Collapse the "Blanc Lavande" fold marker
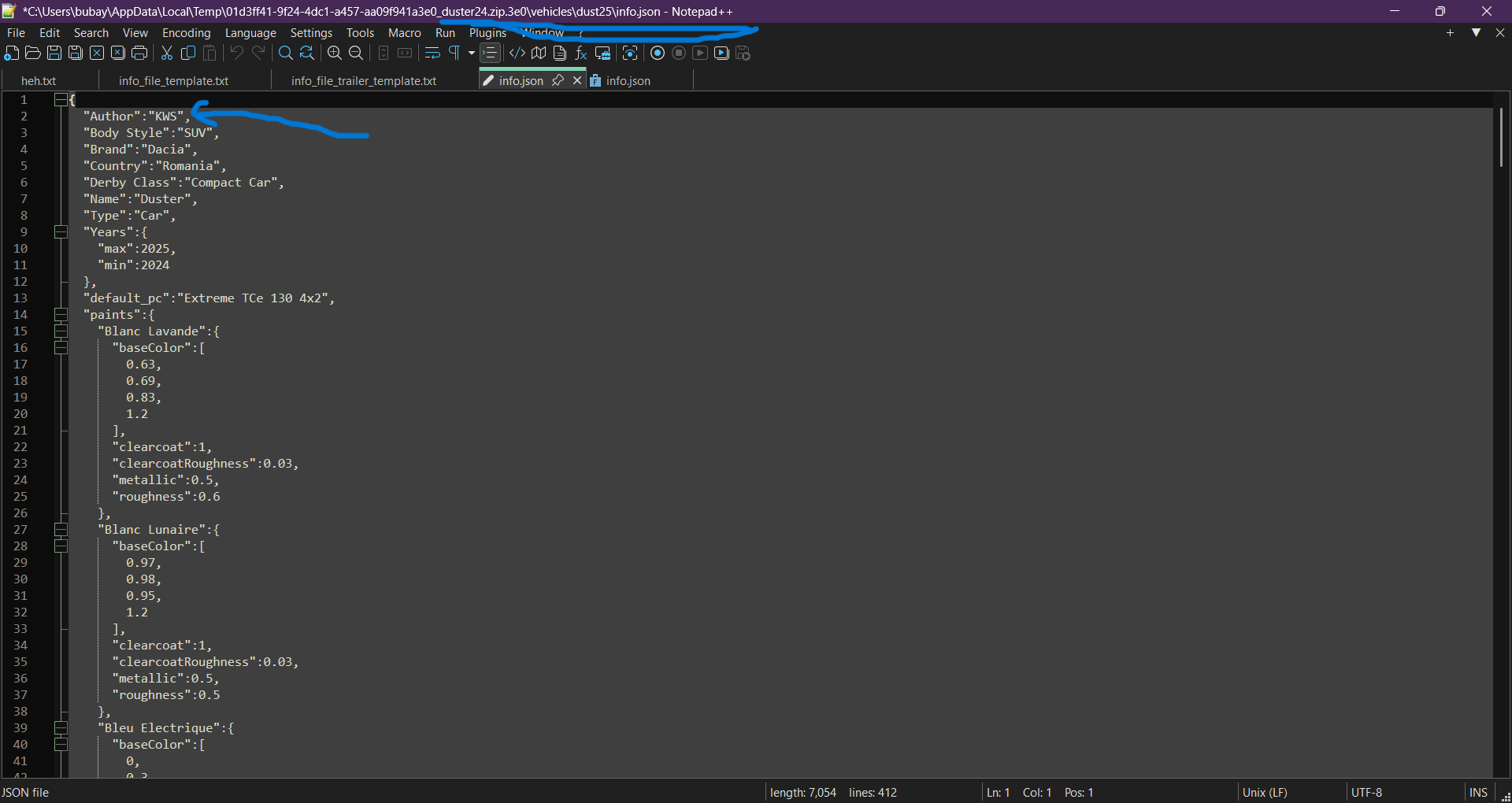 [x=61, y=331]
